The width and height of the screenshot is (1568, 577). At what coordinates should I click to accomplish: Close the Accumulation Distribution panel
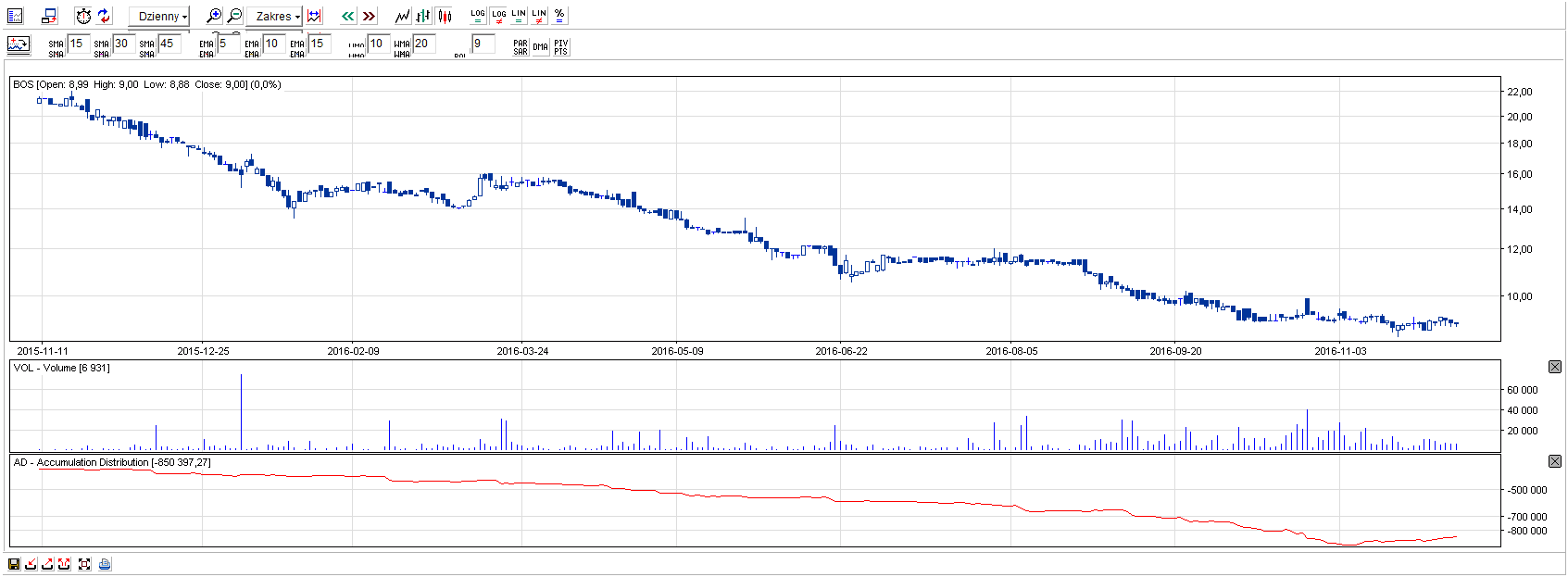tap(1555, 461)
